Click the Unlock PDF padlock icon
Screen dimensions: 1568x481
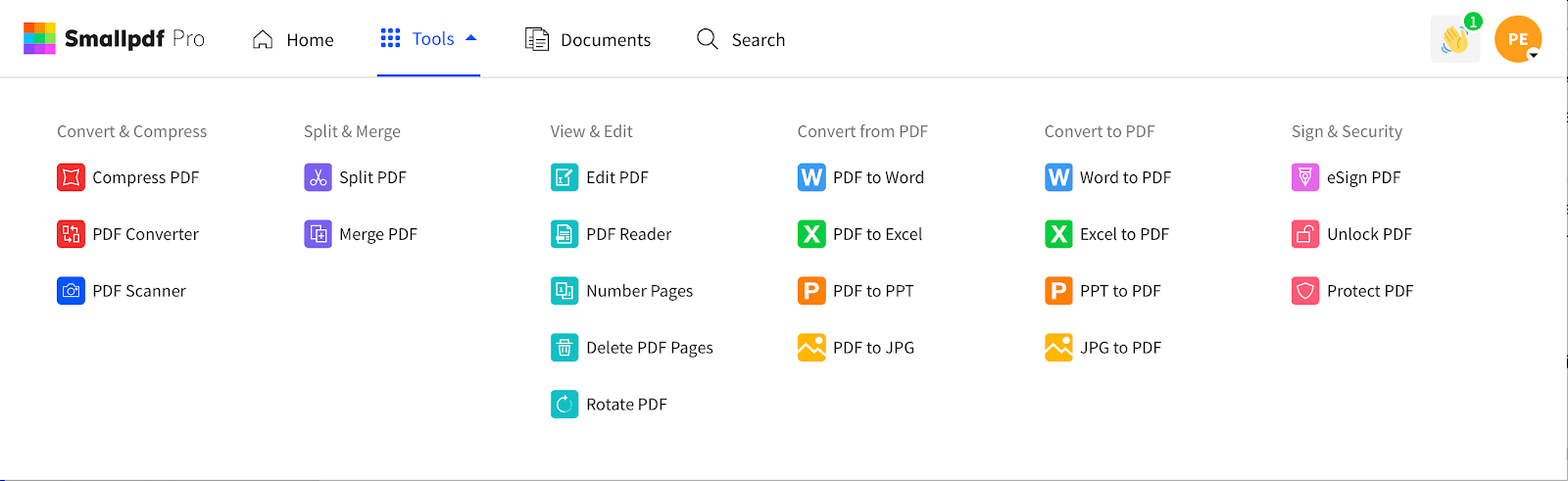click(x=1305, y=234)
